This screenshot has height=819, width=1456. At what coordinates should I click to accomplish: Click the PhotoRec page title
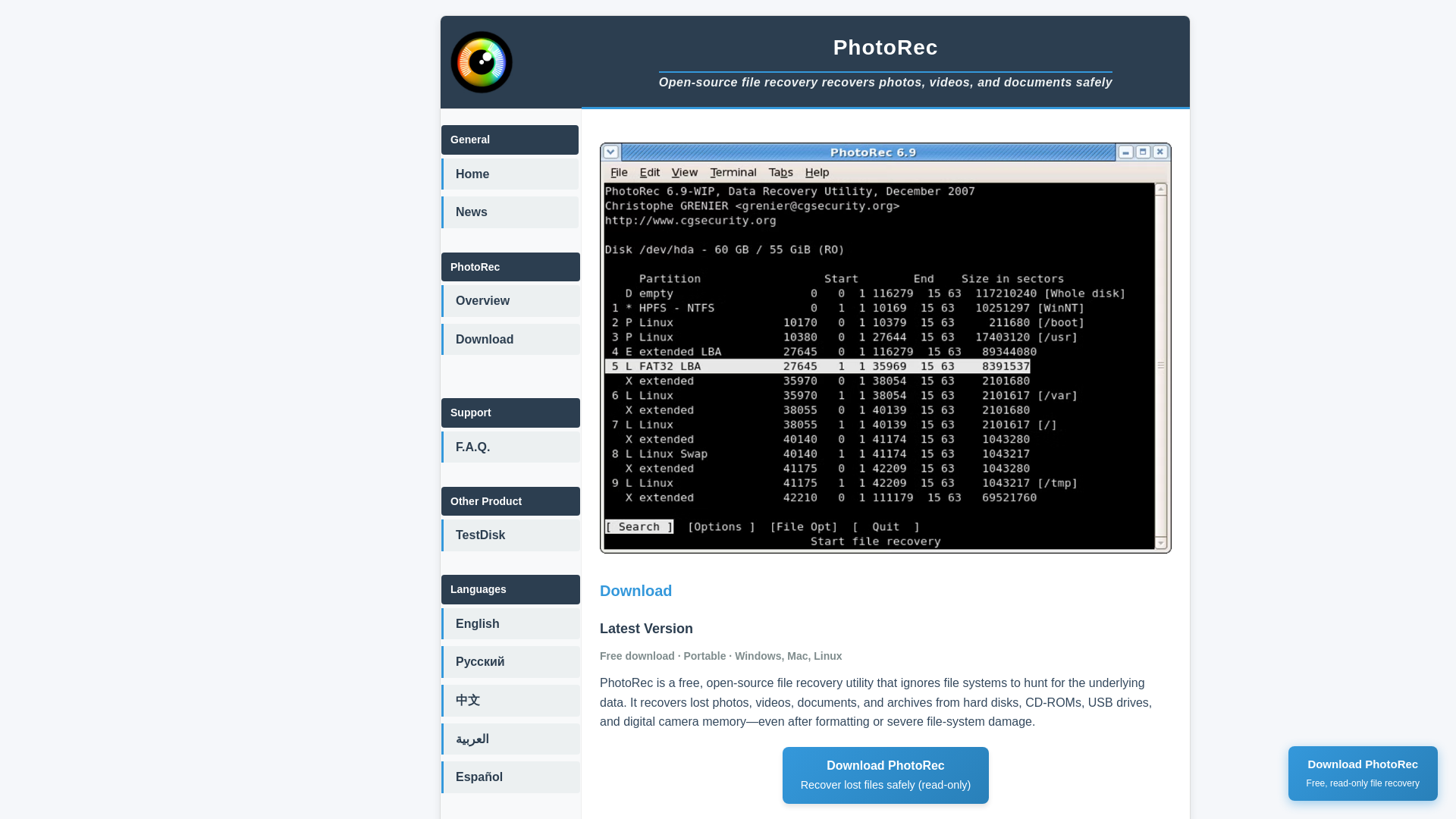886,48
